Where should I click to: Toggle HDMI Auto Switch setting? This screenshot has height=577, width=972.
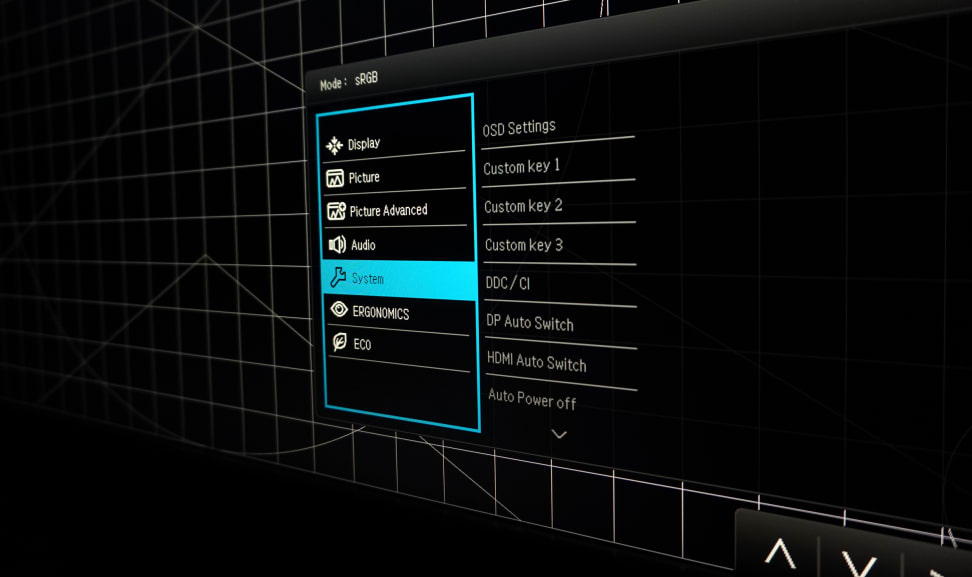point(537,362)
